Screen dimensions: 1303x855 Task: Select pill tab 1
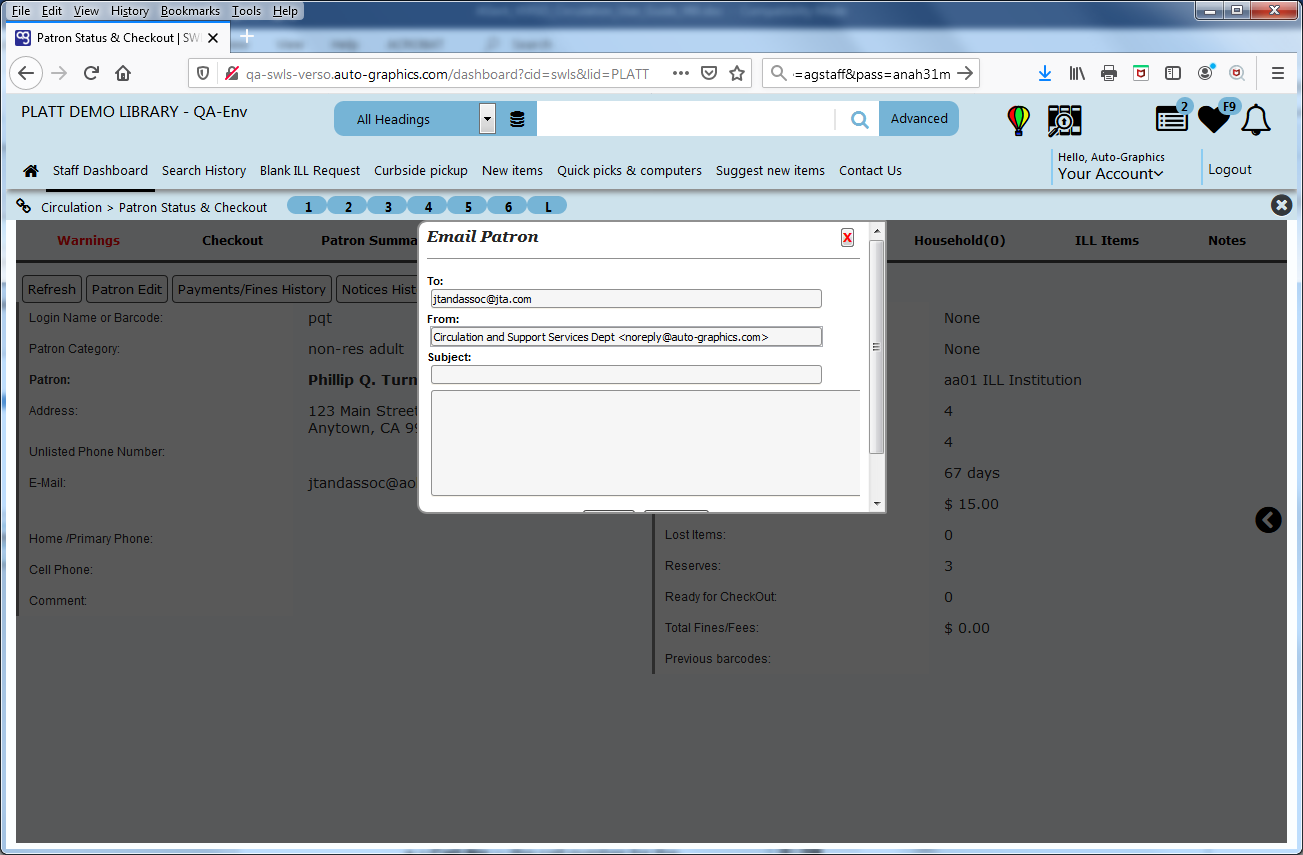308,206
